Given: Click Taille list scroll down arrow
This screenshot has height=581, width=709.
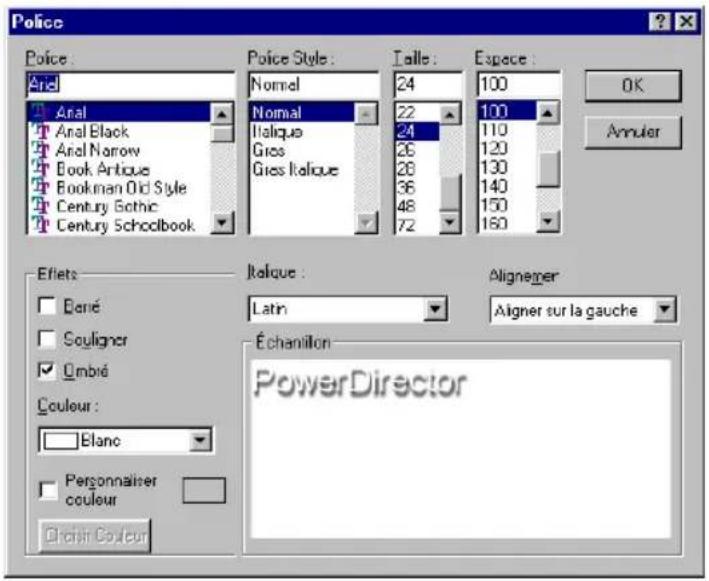Looking at the screenshot, I should 450,222.
